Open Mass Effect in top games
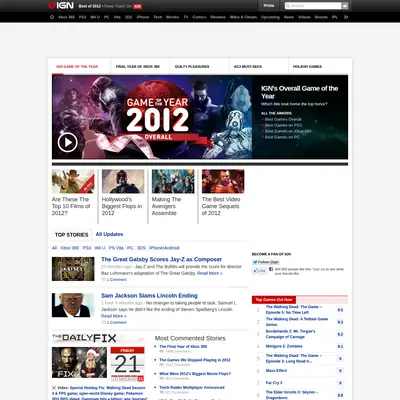 pos(276,371)
